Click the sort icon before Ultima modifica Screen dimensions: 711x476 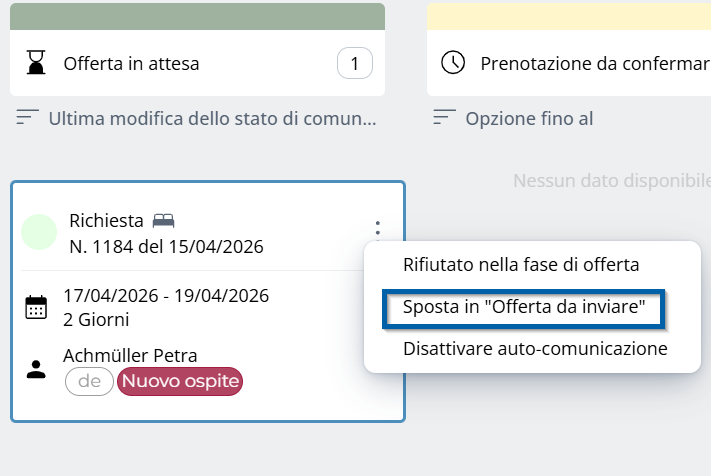27,117
